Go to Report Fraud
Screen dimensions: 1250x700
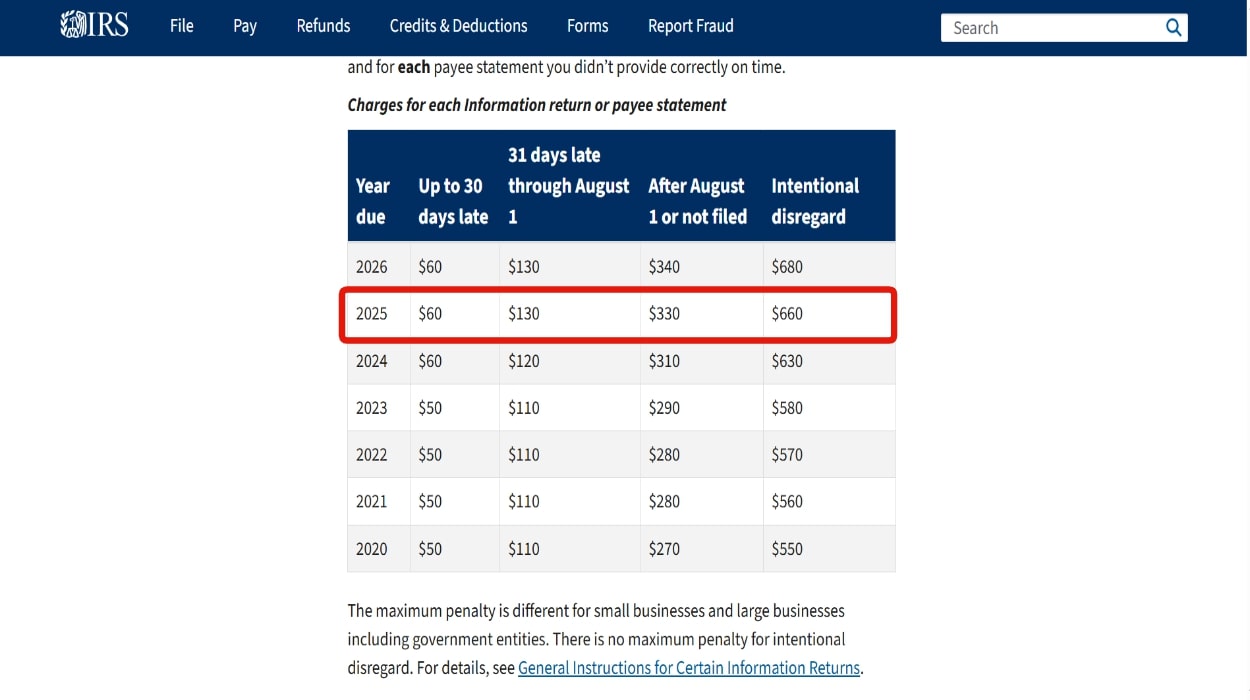(690, 26)
